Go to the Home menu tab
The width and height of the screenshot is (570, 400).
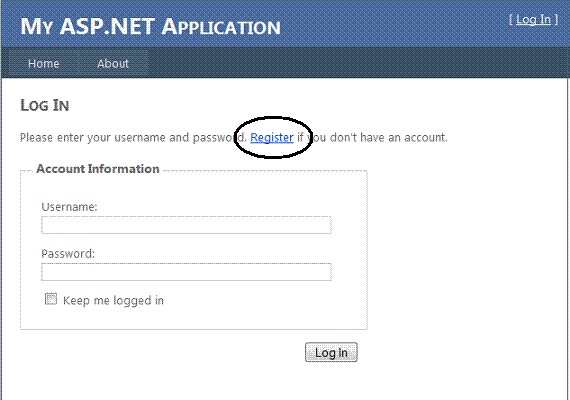(44, 63)
